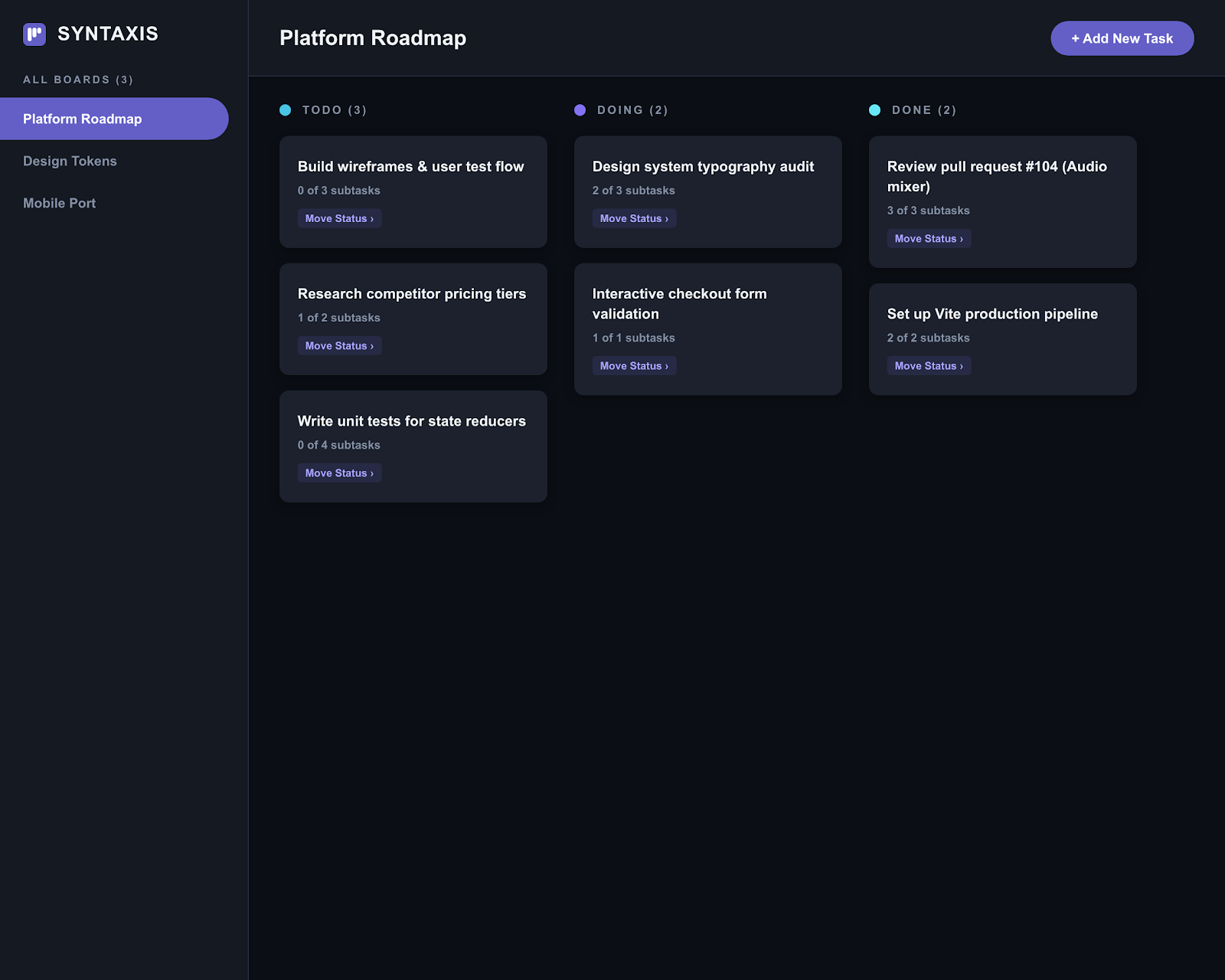Click the ALL BOARDS (3) heading
Viewport: 1225px width, 980px height.
pyautogui.click(x=78, y=80)
